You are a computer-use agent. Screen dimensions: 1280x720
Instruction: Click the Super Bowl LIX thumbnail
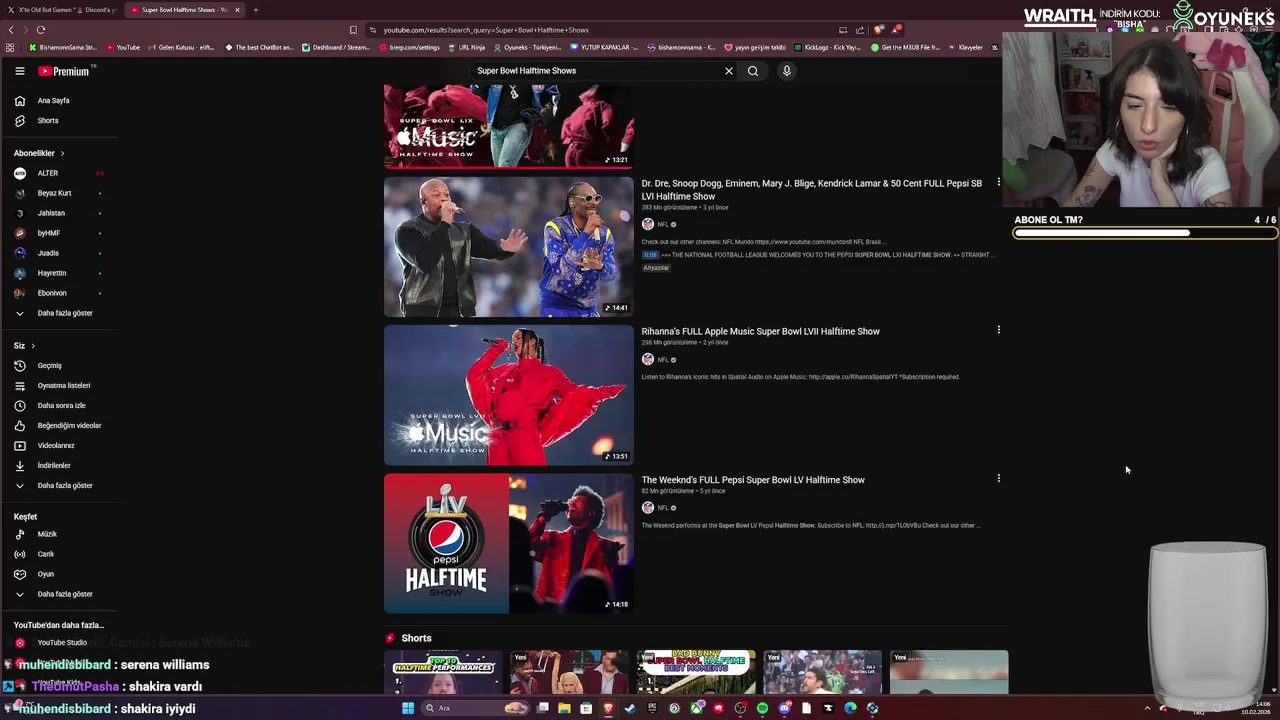[x=509, y=126]
